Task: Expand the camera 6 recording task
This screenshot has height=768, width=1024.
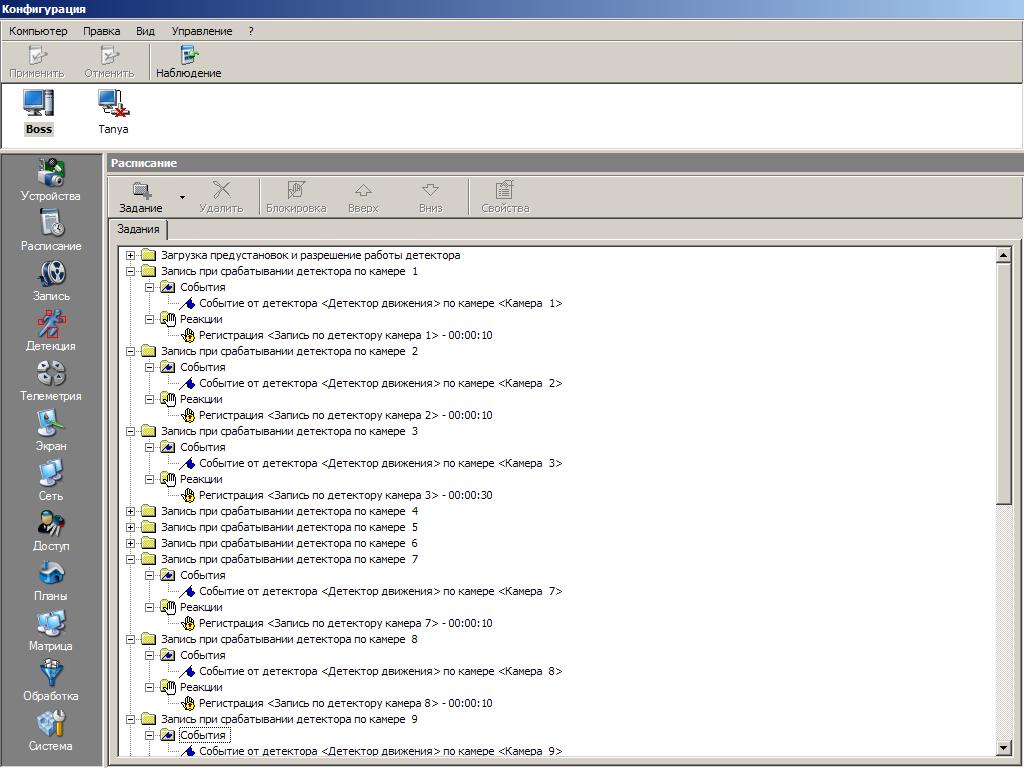Action: click(131, 543)
